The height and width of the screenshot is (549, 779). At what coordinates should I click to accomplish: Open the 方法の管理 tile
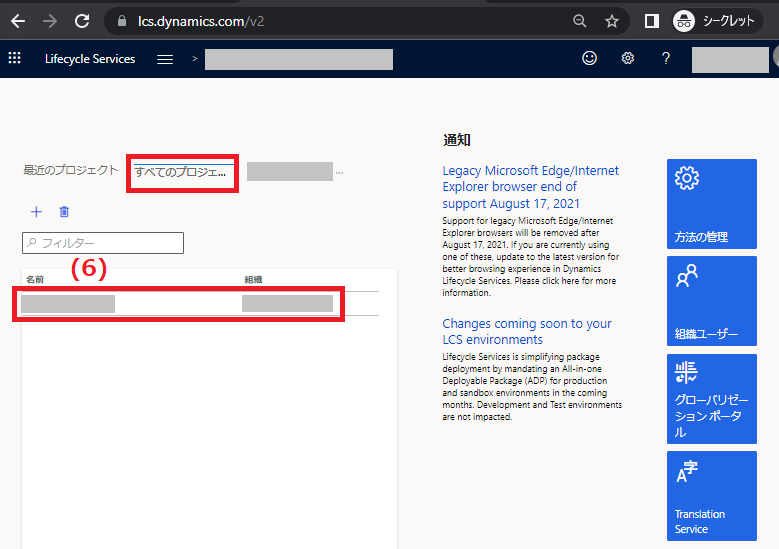tap(711, 204)
